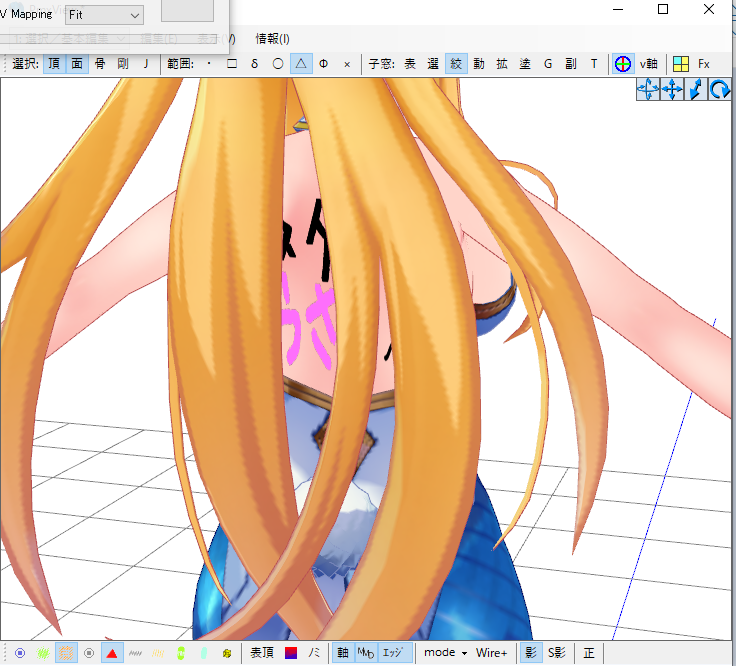Click the Wire+ button

[491, 653]
